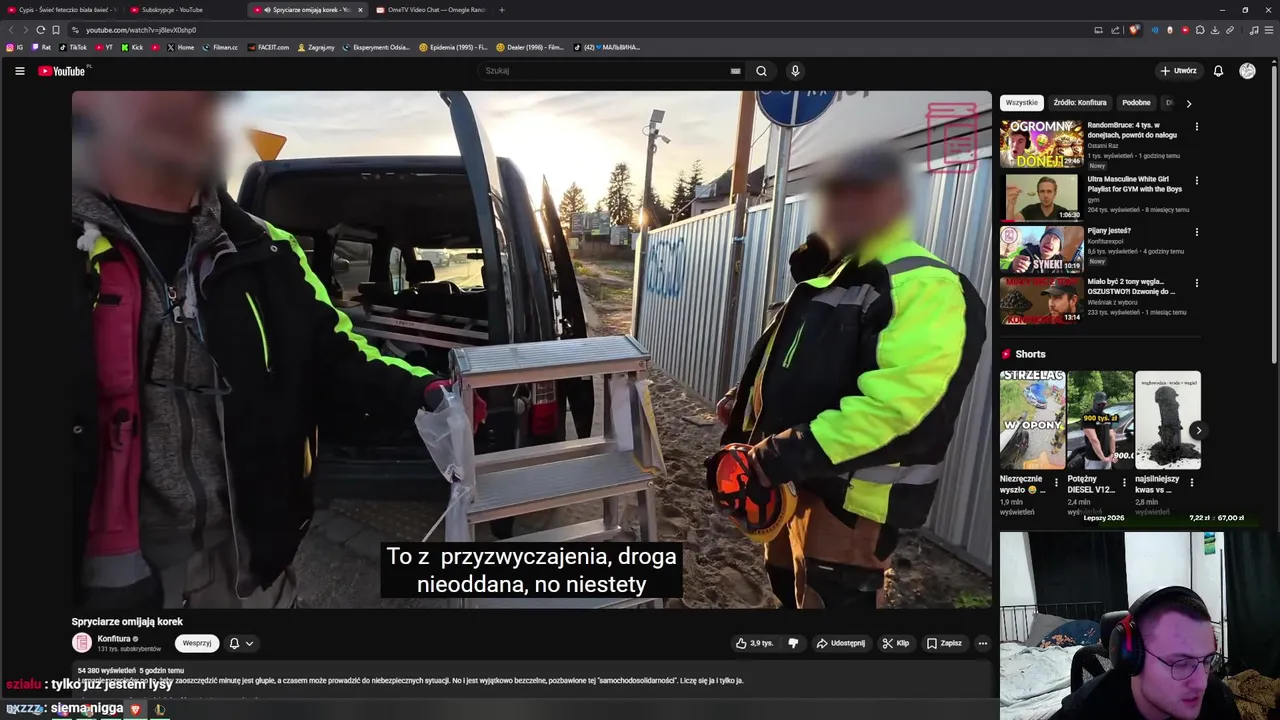Select the Źródło: Konfitura filter chip
The height and width of the screenshot is (720, 1280).
(1080, 103)
